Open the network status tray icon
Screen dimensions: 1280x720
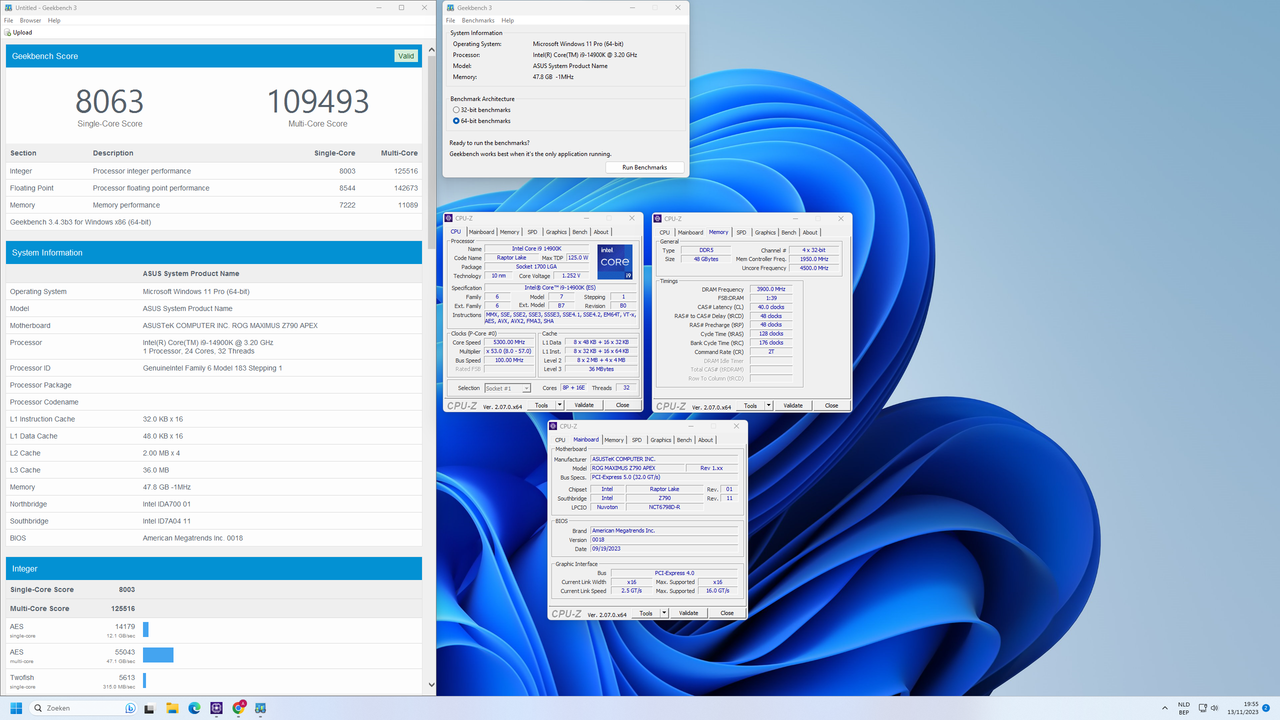[x=1203, y=708]
